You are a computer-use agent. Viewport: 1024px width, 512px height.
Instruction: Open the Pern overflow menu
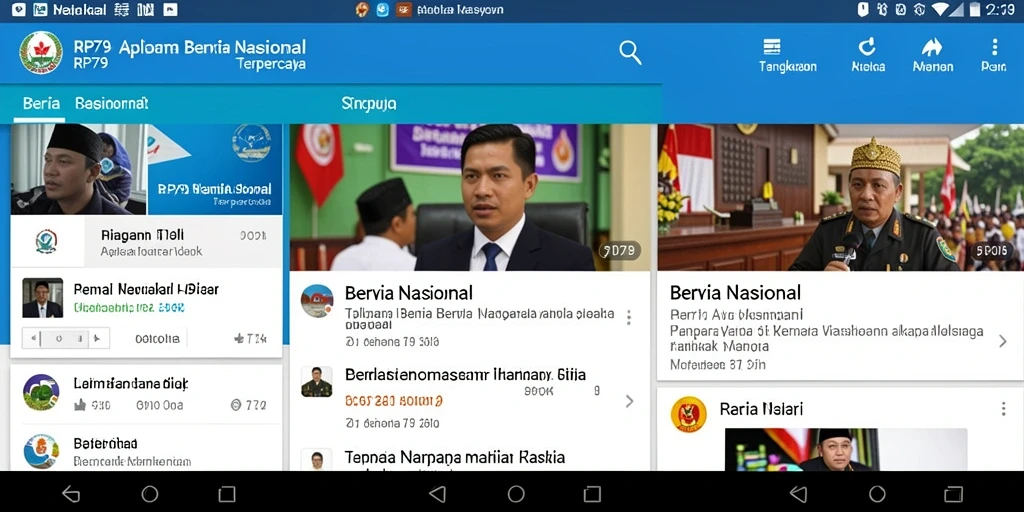[994, 46]
